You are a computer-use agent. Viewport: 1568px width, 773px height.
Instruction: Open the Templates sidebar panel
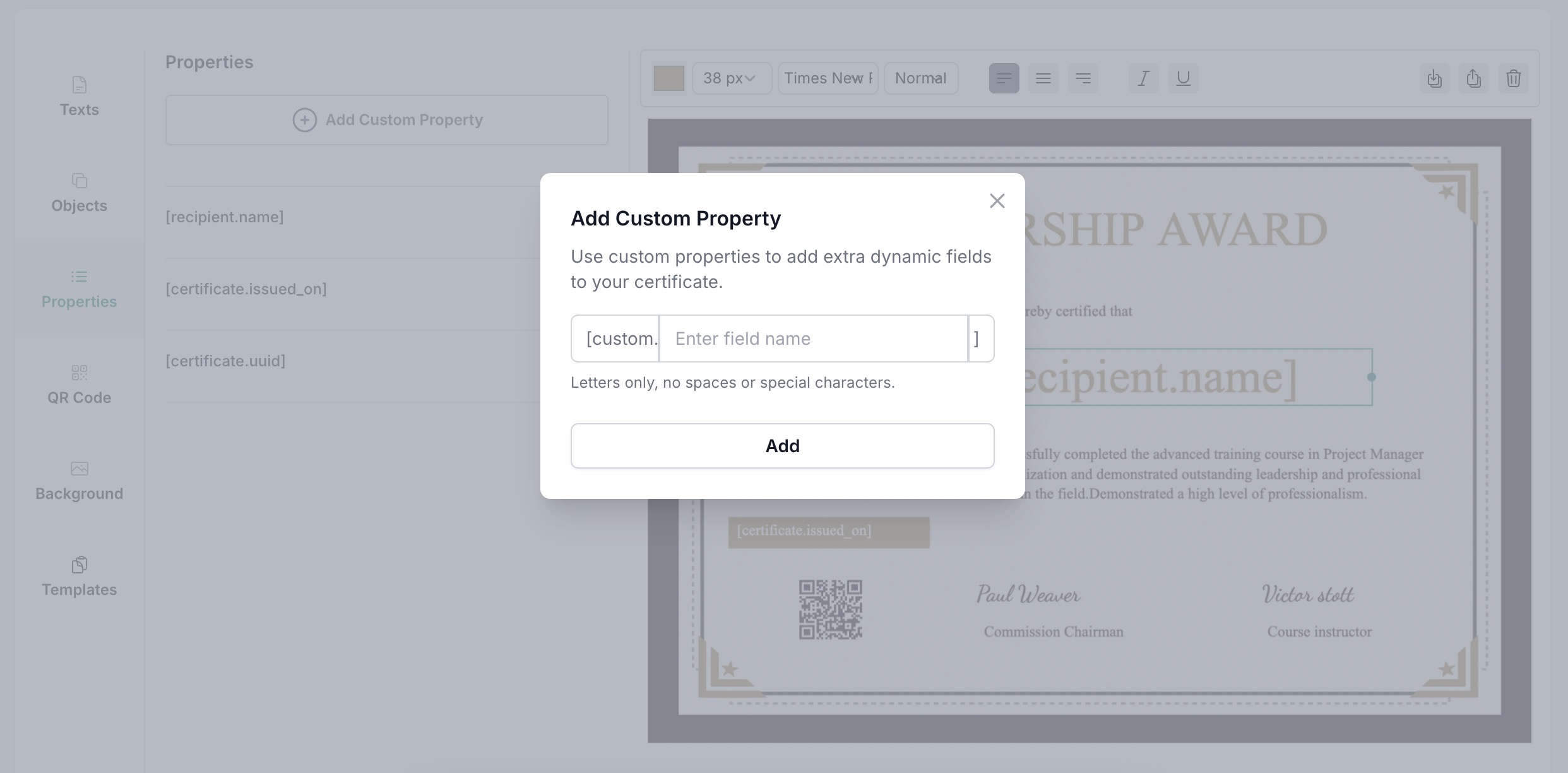click(79, 577)
